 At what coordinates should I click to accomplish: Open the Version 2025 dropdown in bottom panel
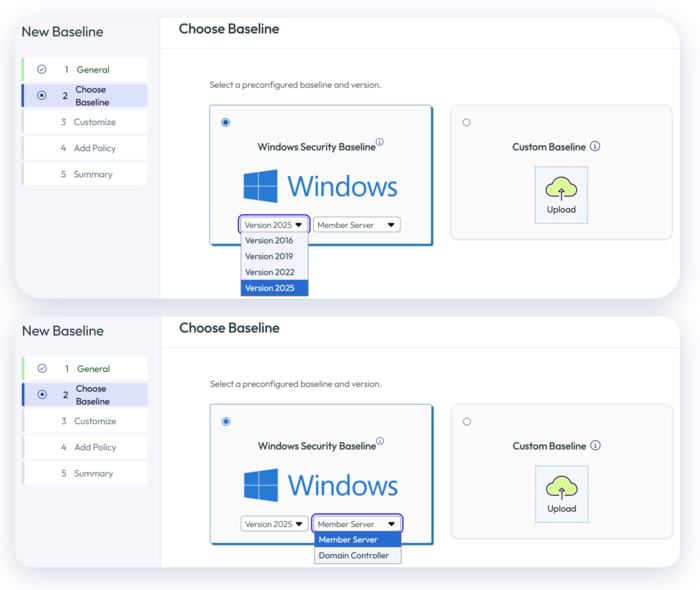coord(275,524)
